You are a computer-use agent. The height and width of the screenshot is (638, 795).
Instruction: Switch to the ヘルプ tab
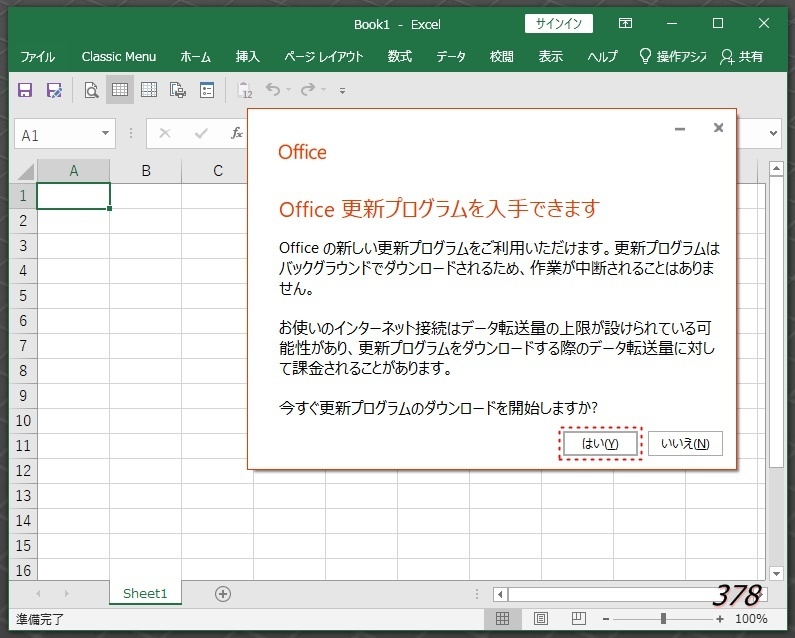click(602, 56)
